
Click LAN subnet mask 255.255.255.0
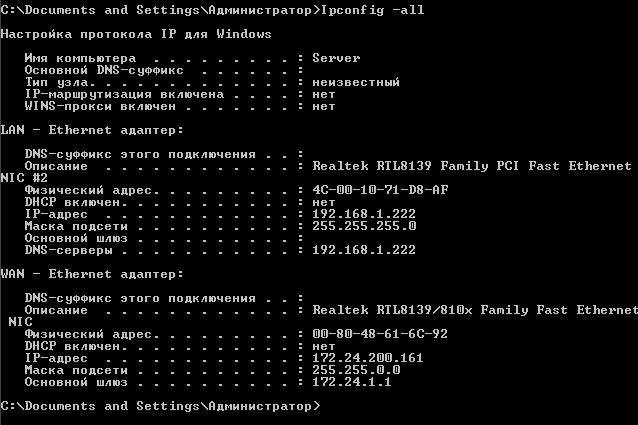[x=364, y=226]
